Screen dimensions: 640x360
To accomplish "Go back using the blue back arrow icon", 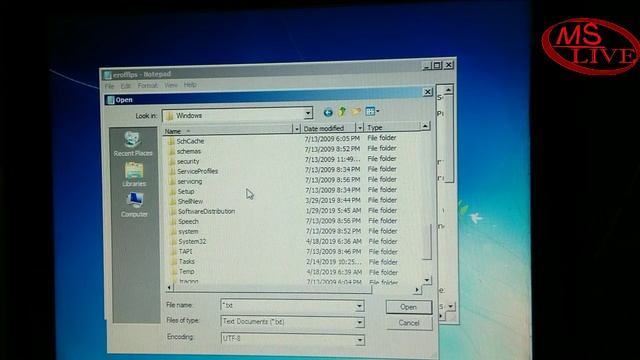I will [x=328, y=112].
